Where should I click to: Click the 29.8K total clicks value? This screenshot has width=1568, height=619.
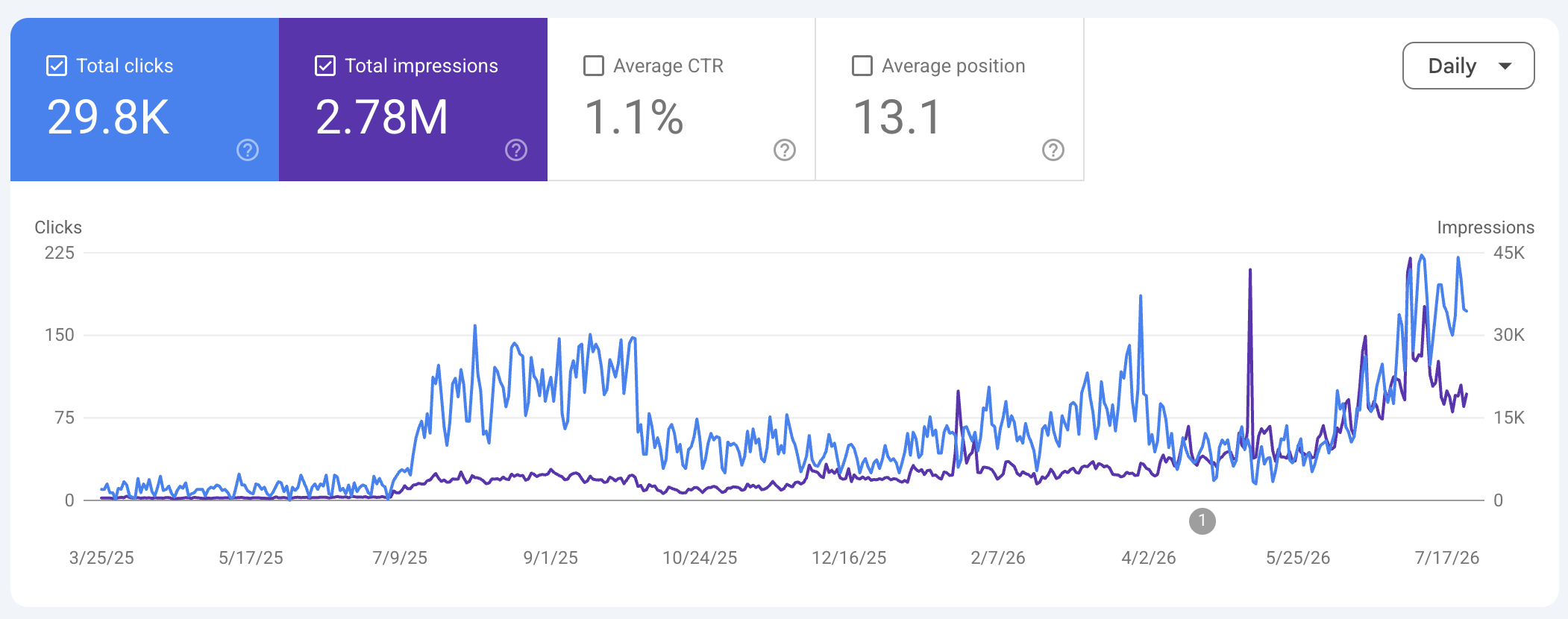pyautogui.click(x=109, y=118)
